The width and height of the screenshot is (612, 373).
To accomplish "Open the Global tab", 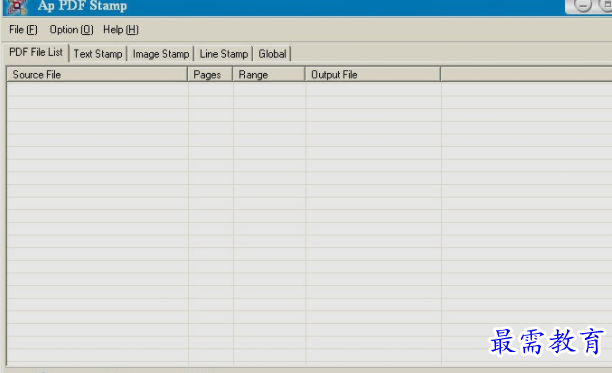I will tap(272, 54).
